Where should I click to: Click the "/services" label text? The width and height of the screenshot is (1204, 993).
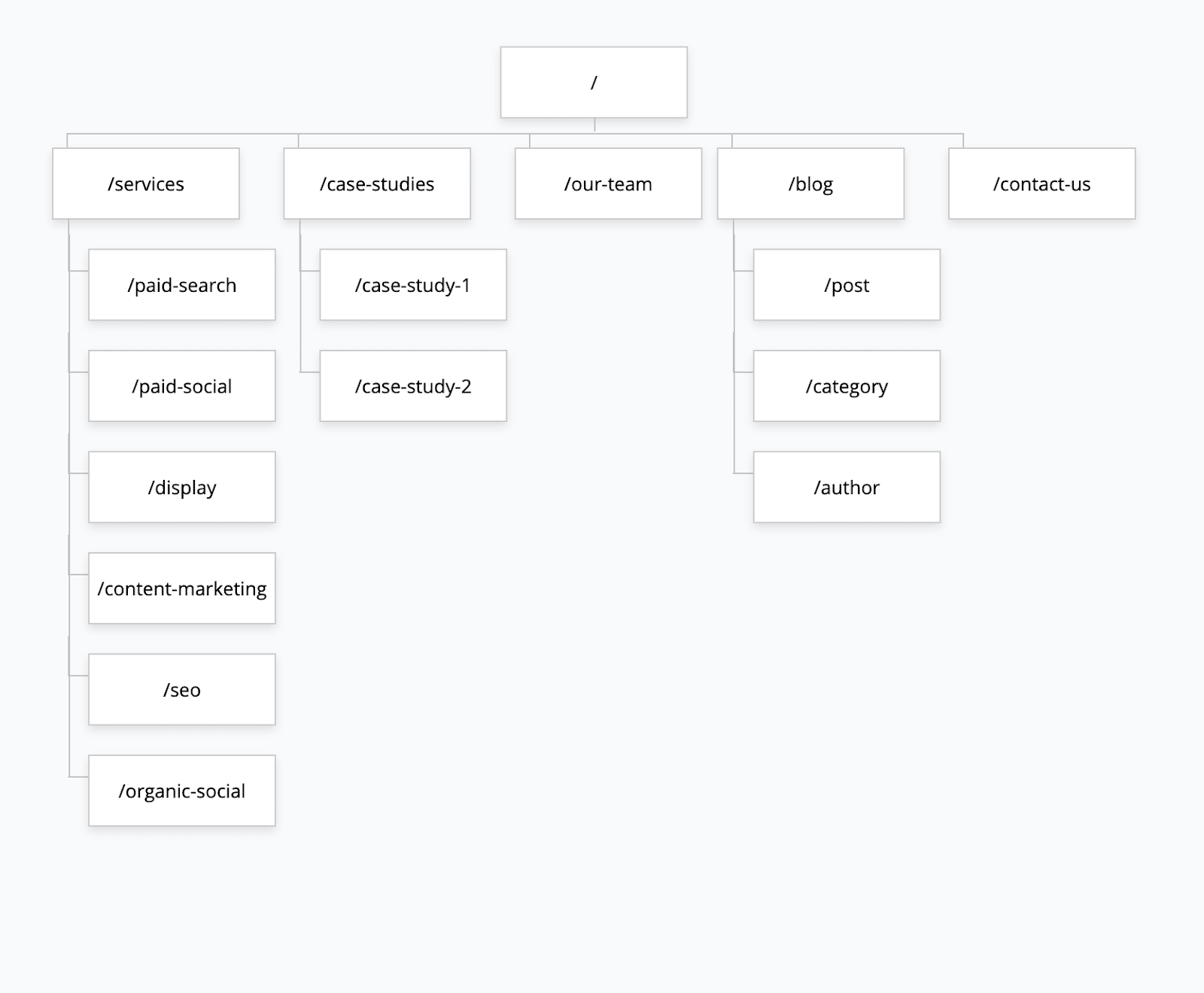(x=146, y=184)
